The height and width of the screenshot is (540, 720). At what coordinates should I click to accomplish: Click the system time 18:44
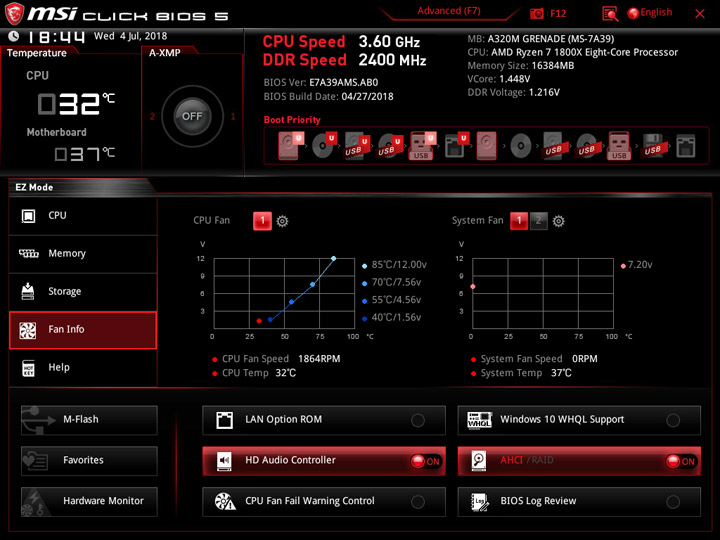point(56,37)
